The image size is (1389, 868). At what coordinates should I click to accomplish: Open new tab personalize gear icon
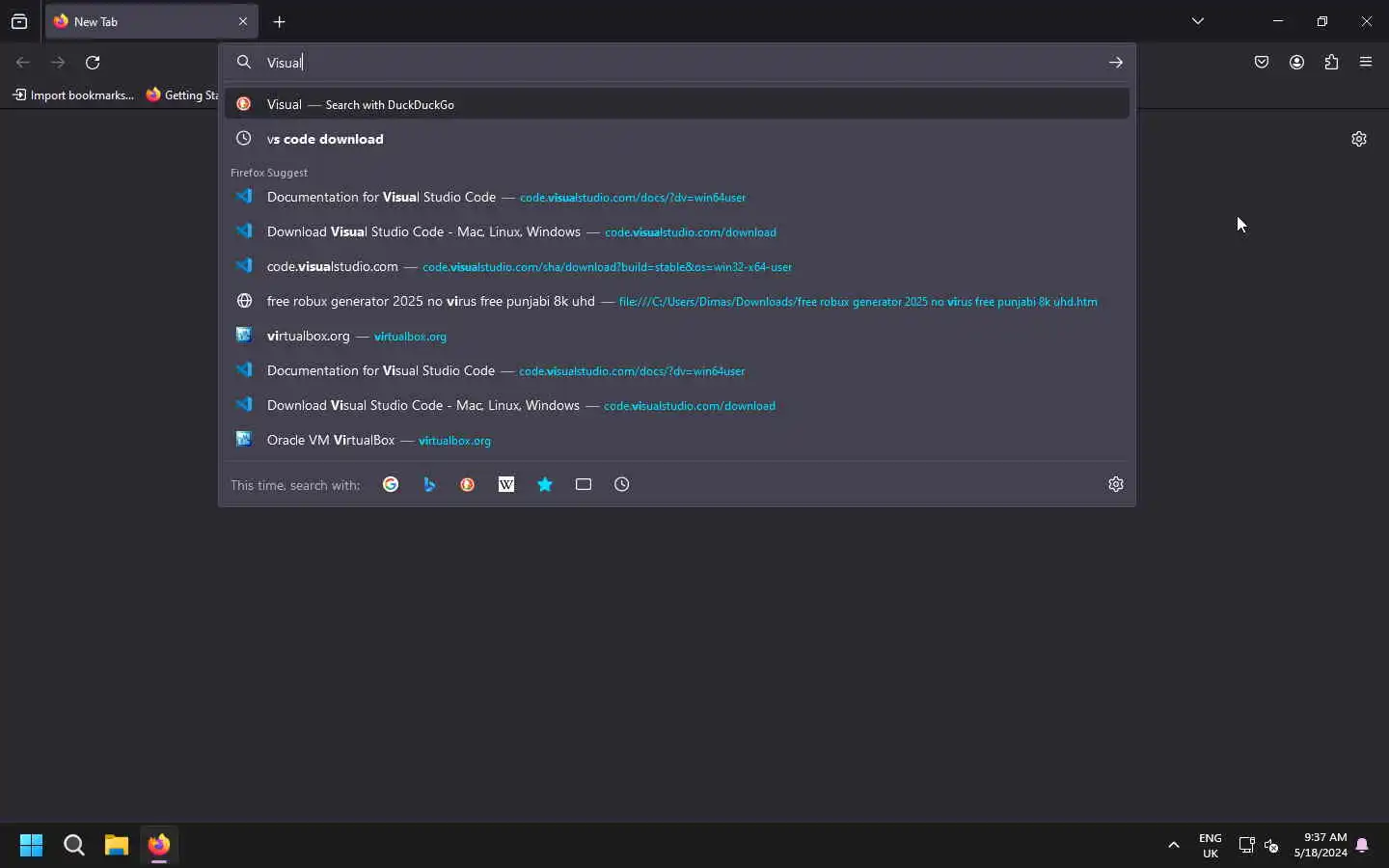[1359, 139]
